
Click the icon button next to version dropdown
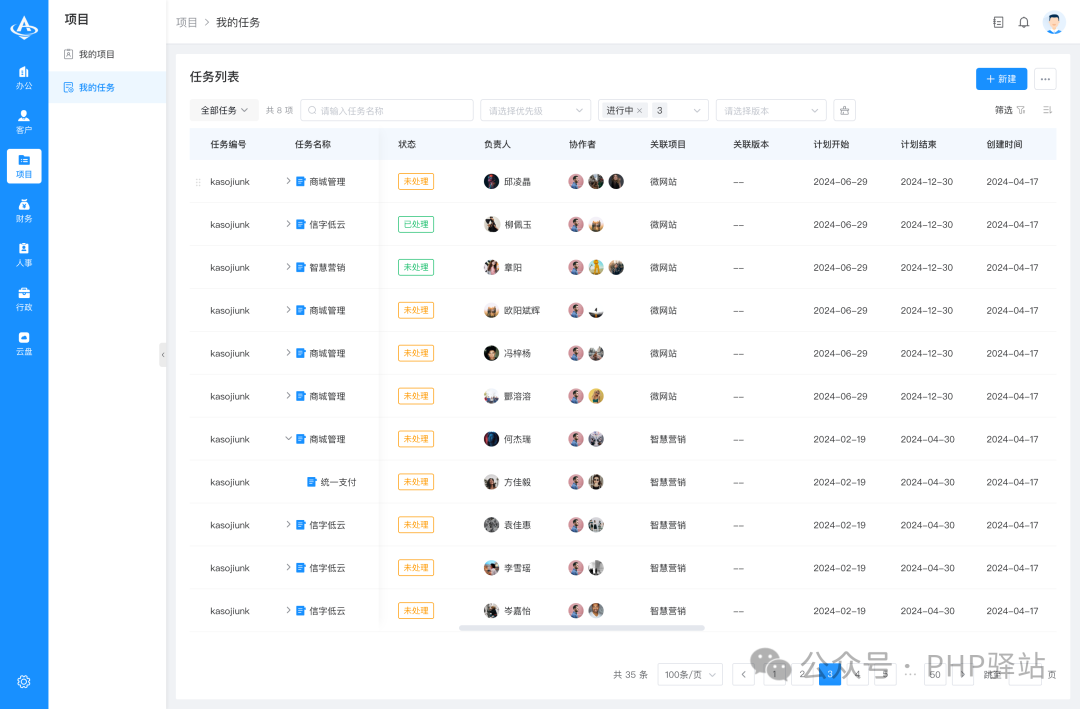(844, 110)
